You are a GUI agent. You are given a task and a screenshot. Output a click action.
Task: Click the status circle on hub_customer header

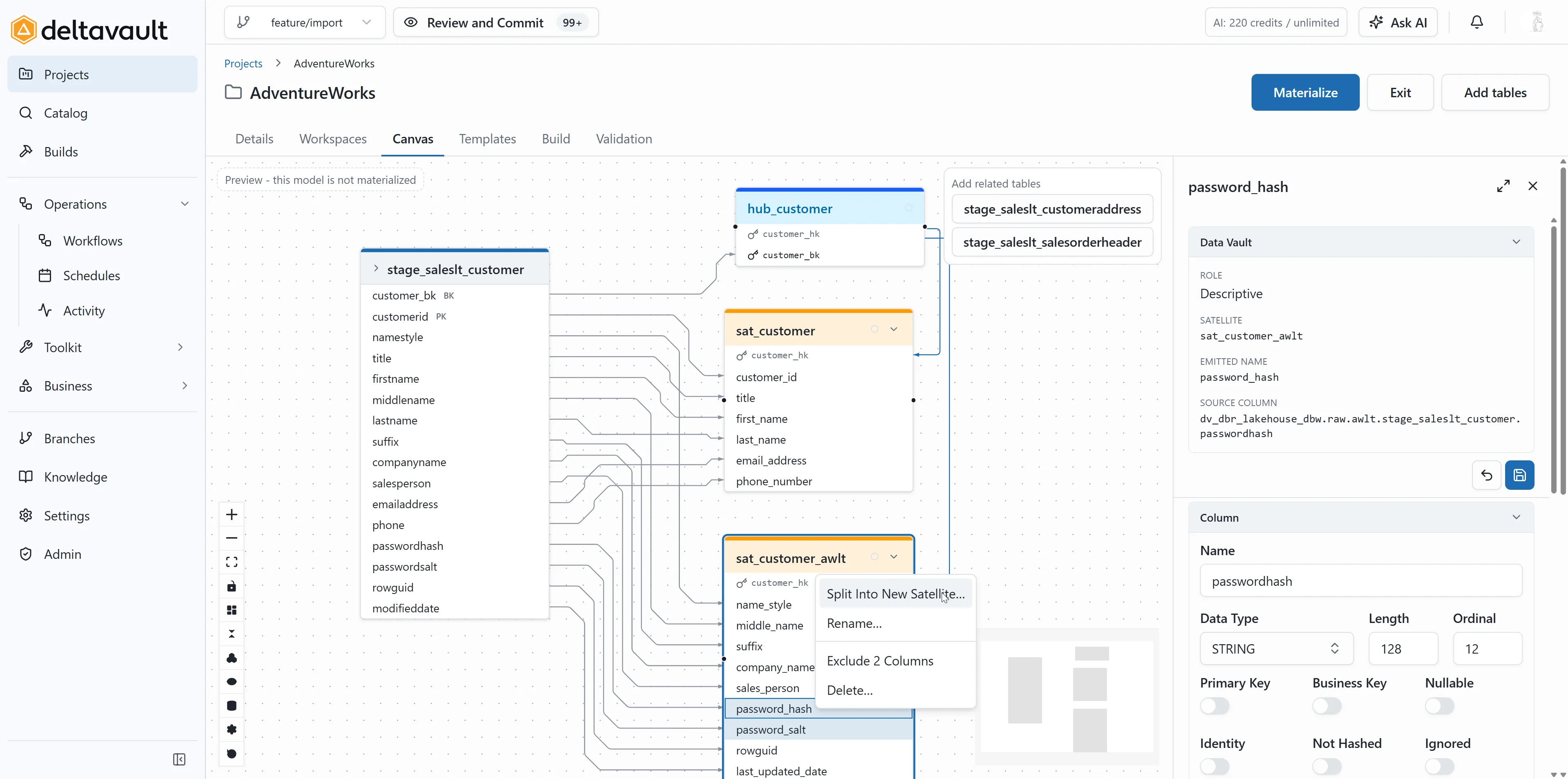(x=908, y=208)
